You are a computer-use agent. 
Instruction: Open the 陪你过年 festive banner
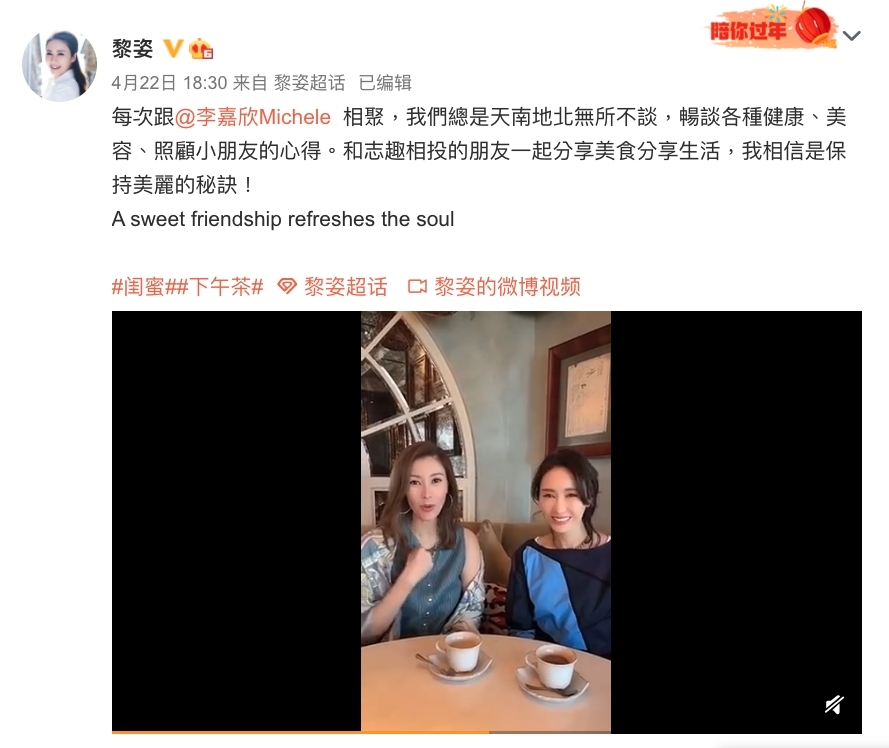pyautogui.click(x=773, y=27)
